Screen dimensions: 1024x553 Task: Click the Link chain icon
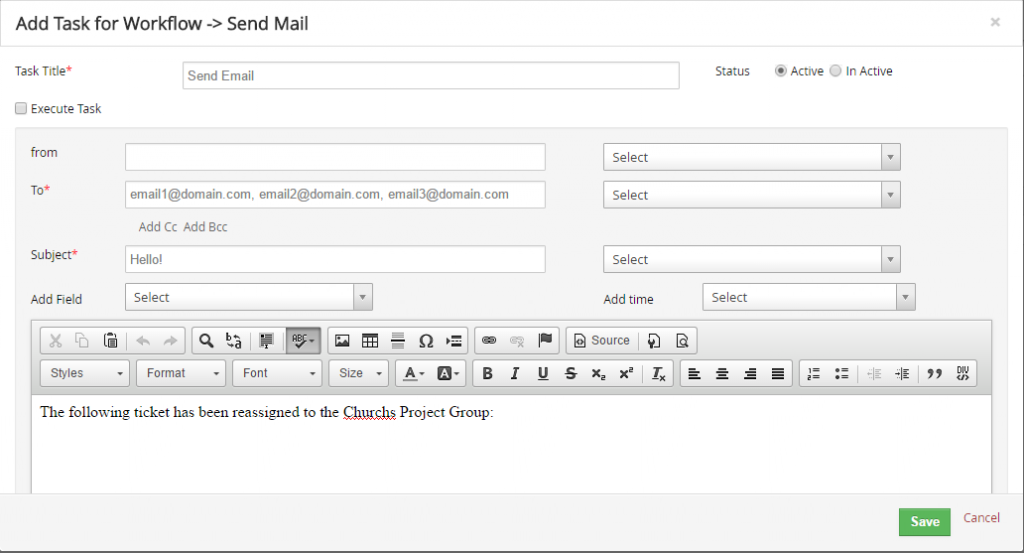tap(489, 341)
